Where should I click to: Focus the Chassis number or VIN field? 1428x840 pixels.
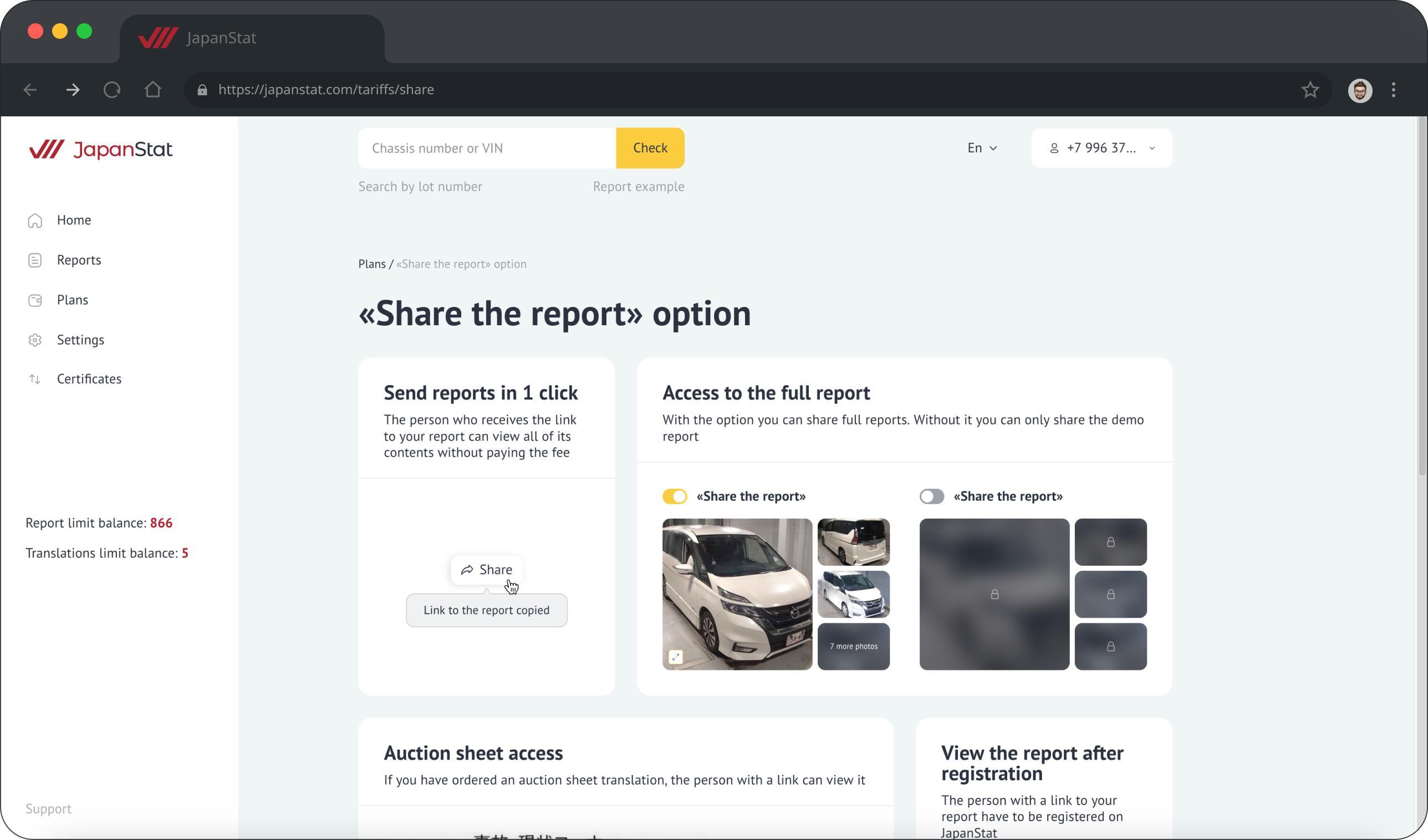pyautogui.click(x=487, y=148)
